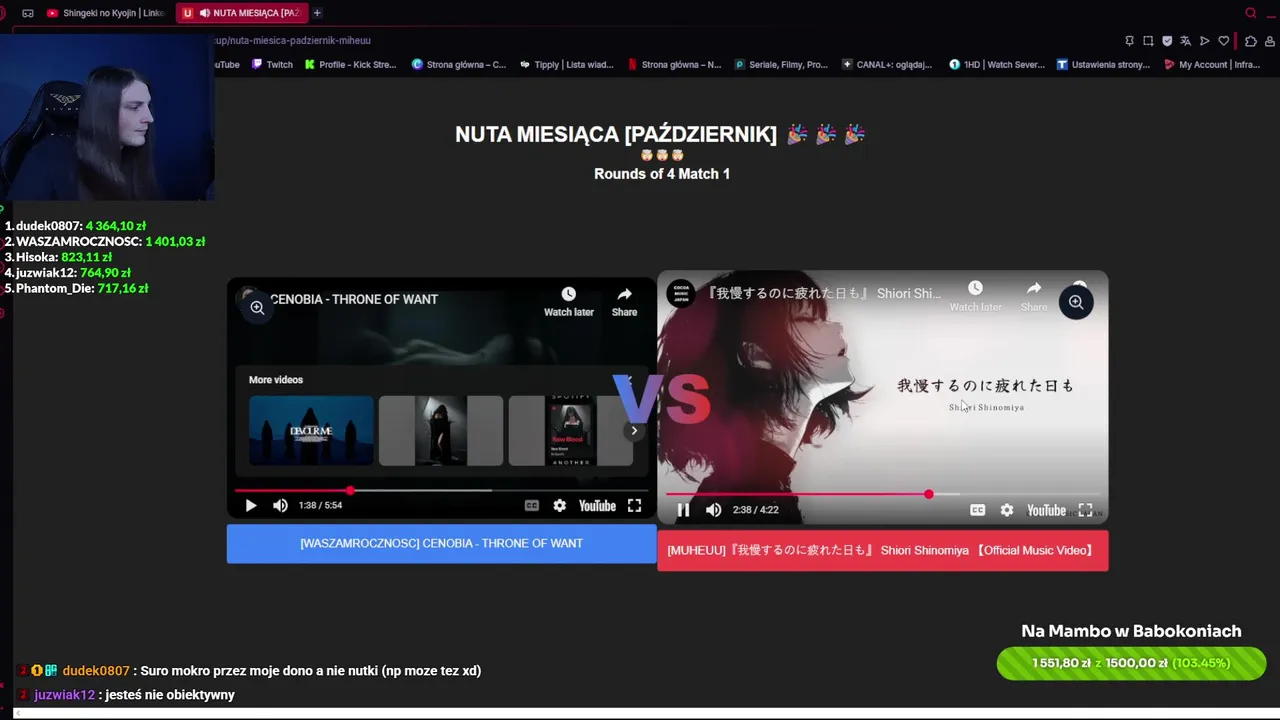Open middle suggested video thumbnail
Screen dimensions: 1280x720
441,430
